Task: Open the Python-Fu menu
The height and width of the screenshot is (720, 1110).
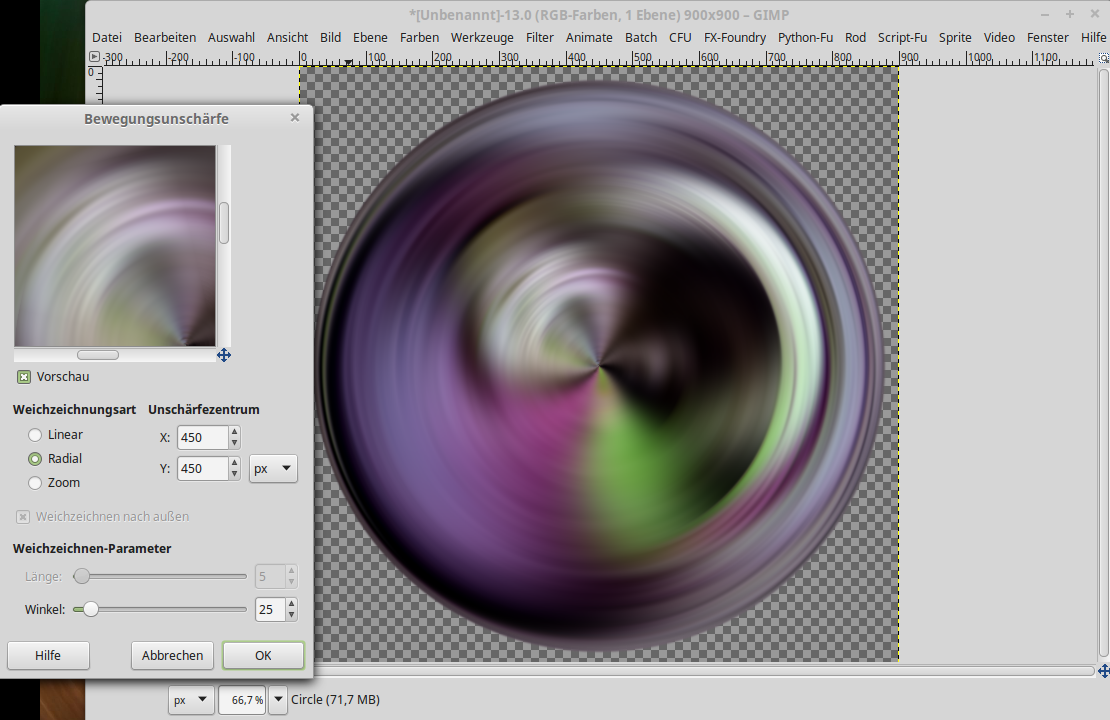Action: 806,38
